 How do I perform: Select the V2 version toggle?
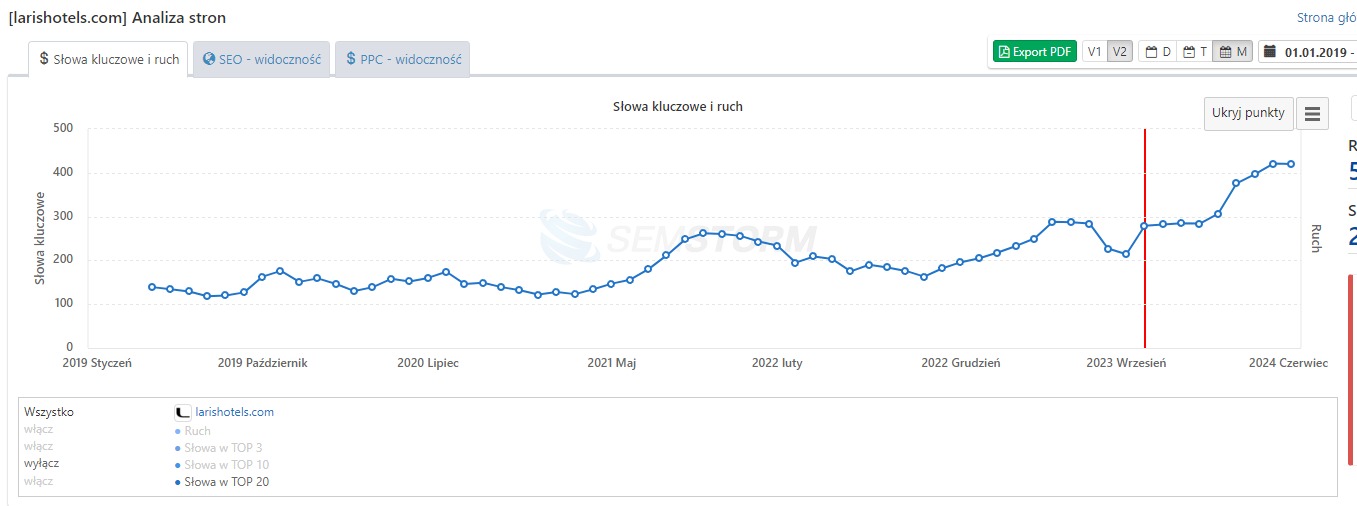tap(1120, 52)
